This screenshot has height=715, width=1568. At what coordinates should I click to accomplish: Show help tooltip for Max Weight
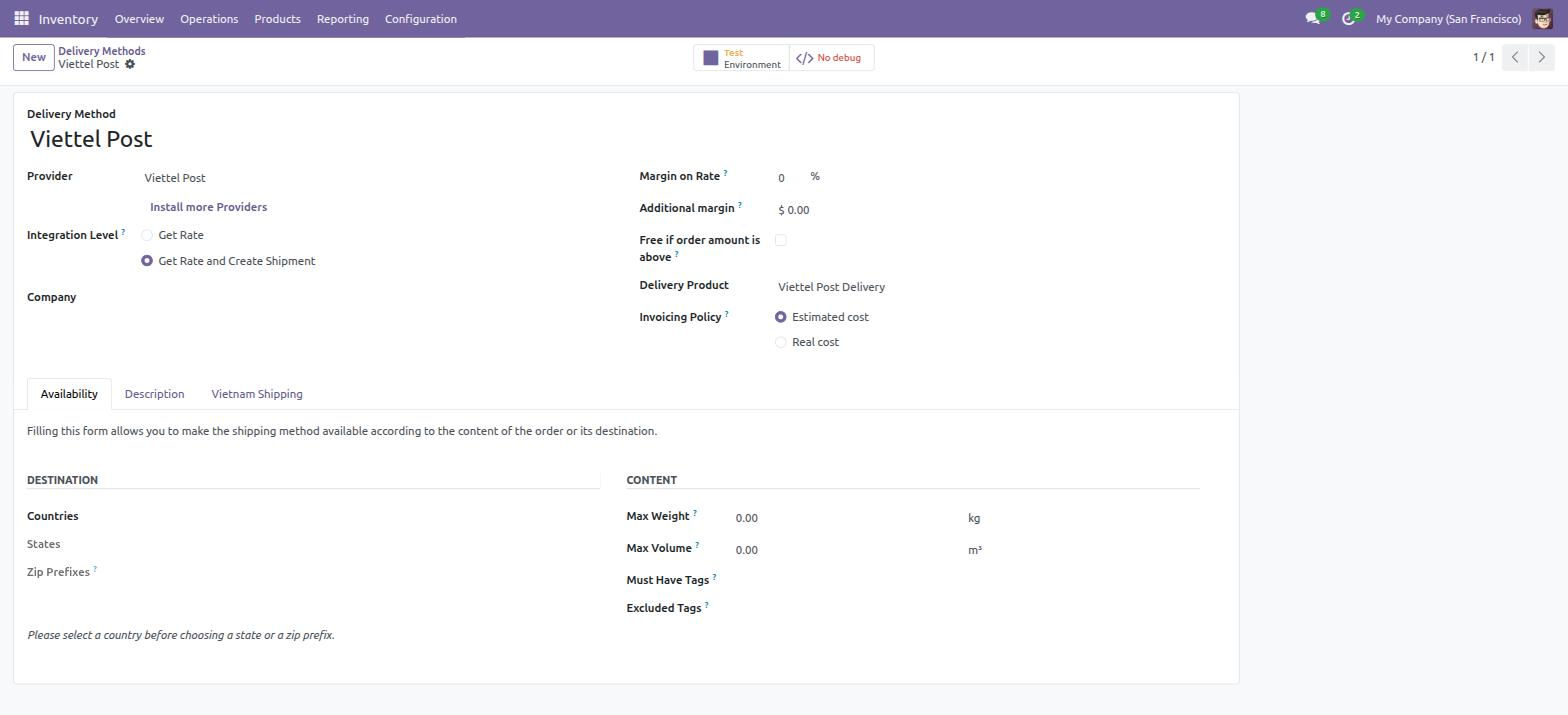pos(694,513)
